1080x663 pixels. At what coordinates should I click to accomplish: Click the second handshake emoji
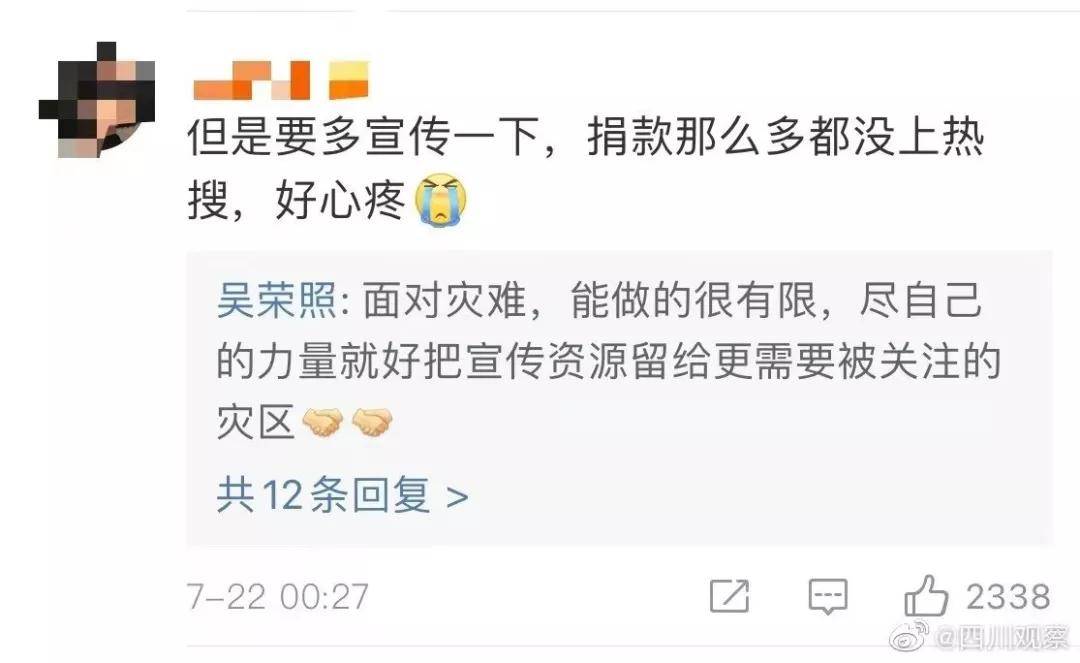372,421
